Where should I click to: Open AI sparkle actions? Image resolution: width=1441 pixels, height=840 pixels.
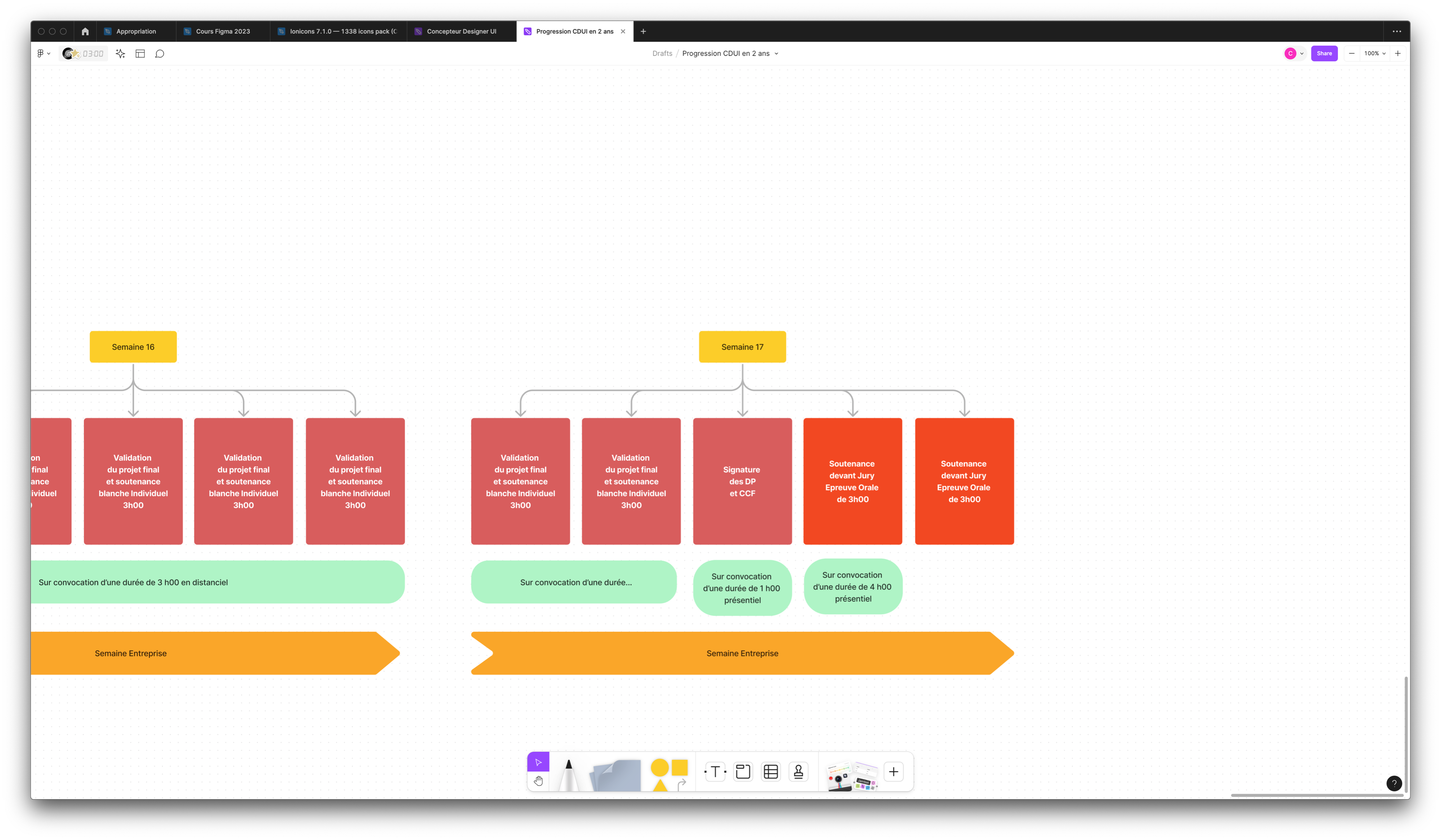tap(120, 54)
